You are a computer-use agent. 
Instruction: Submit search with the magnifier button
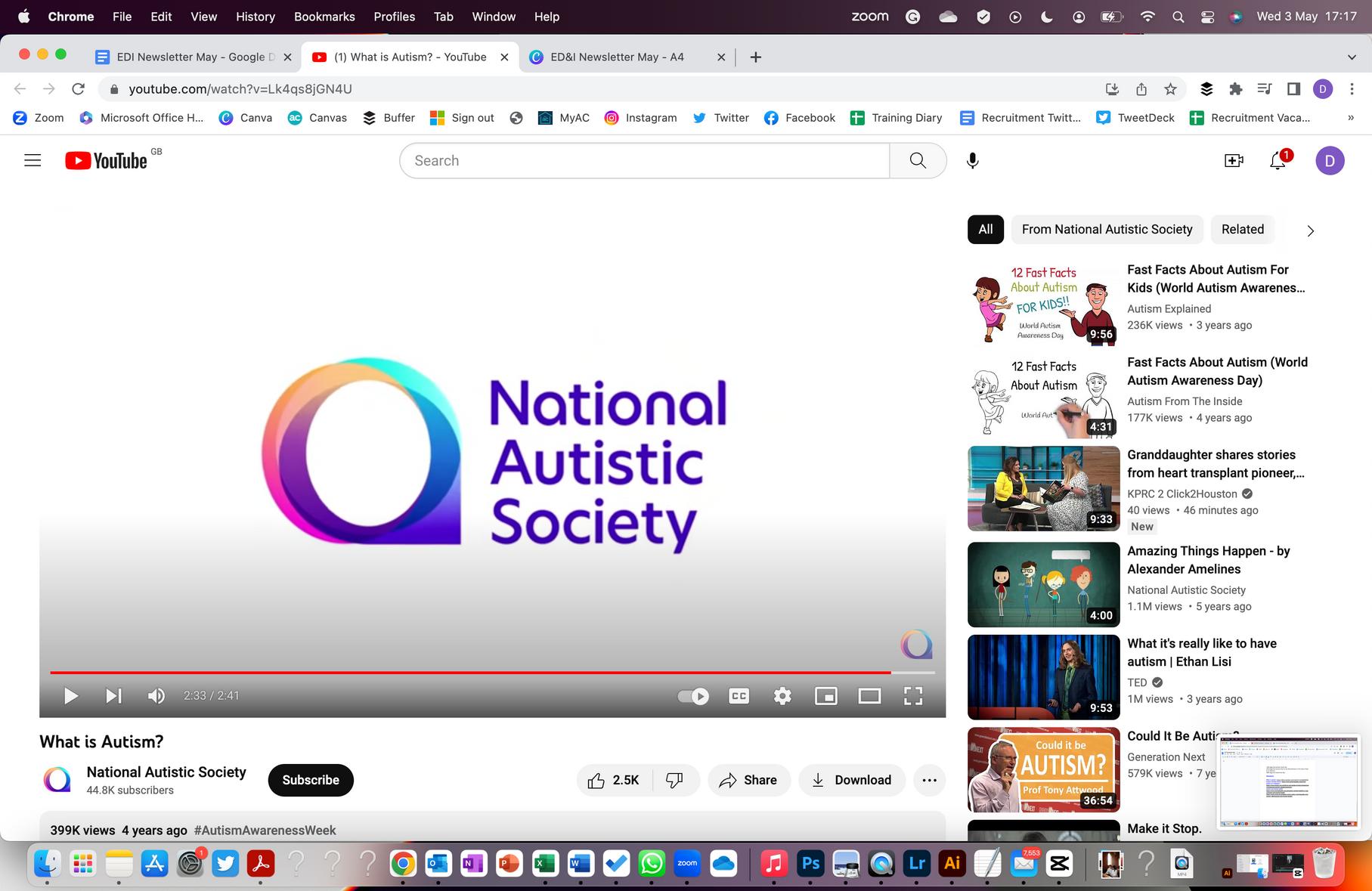point(918,160)
